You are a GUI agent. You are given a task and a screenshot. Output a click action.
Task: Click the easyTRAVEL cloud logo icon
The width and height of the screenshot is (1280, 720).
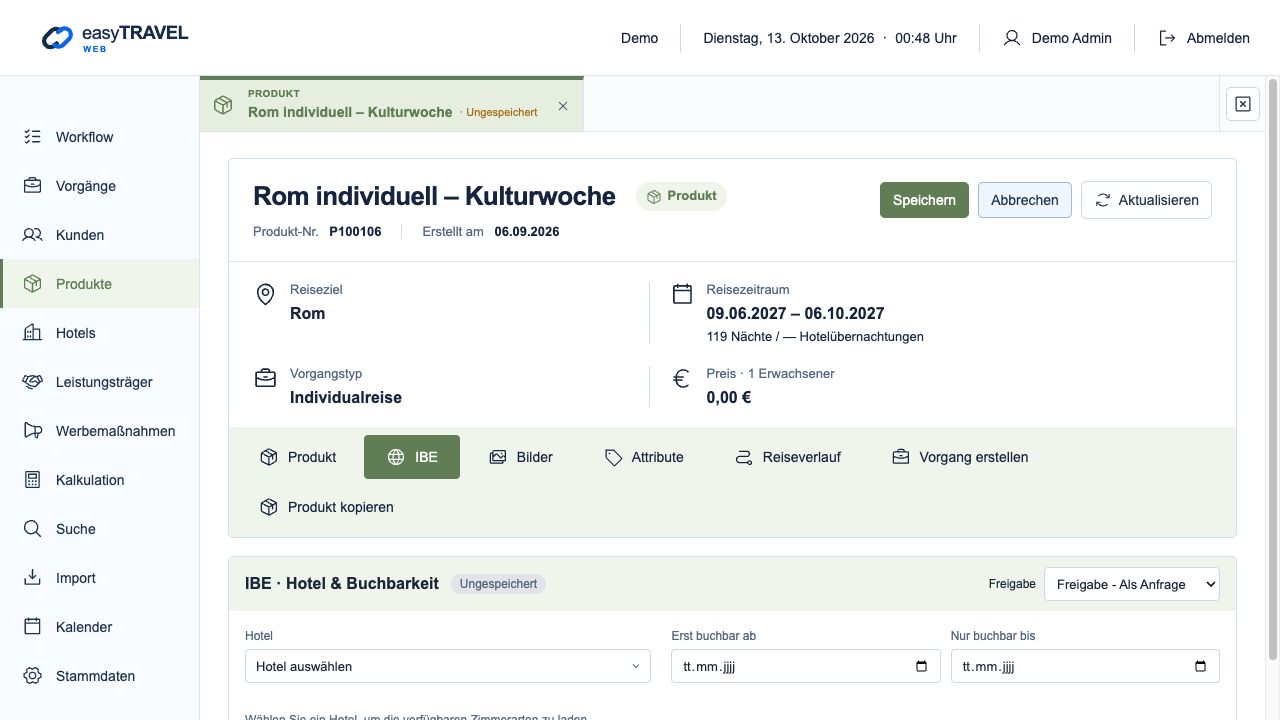pyautogui.click(x=57, y=37)
